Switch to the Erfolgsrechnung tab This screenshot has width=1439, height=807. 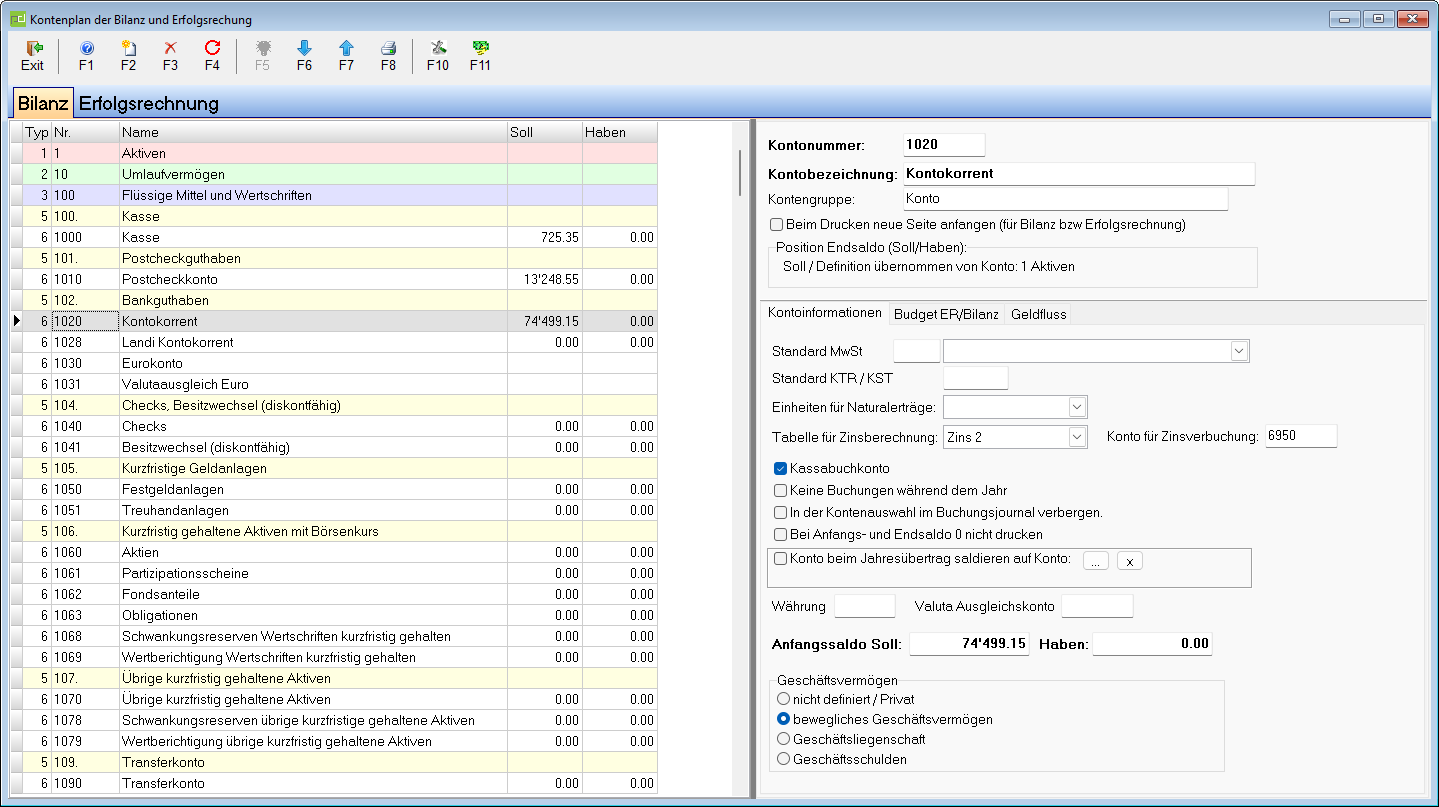[x=148, y=104]
